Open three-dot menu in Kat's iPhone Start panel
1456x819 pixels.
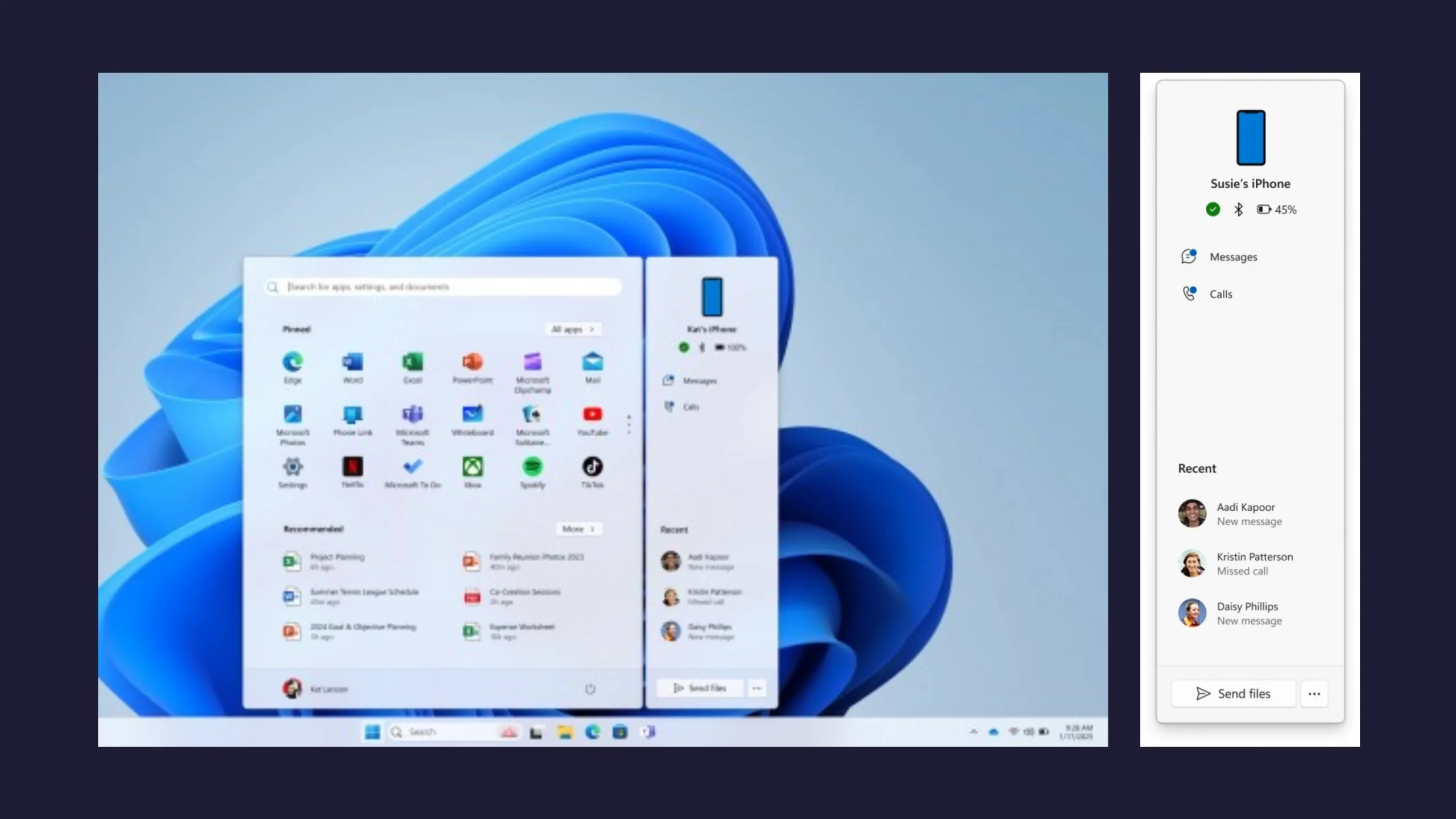(756, 688)
